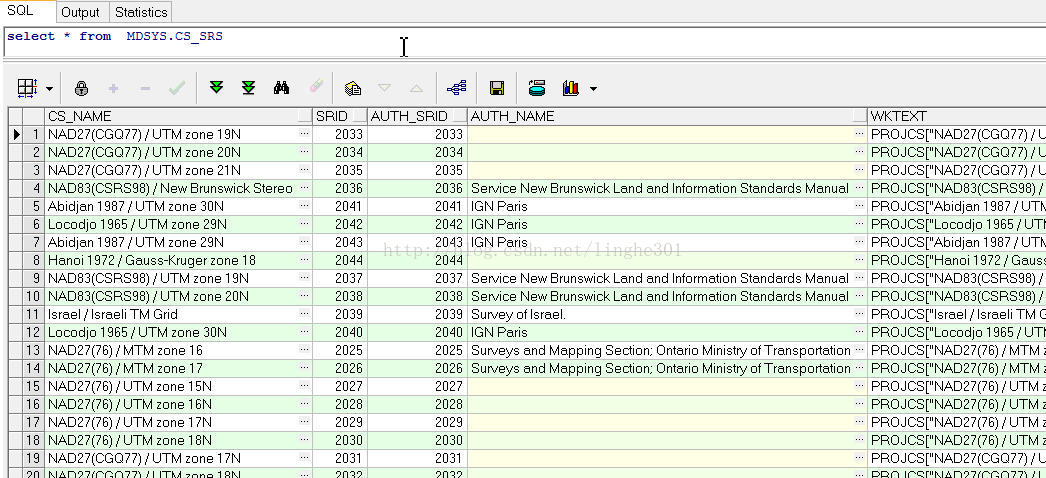Screen dimensions: 1046x478
Task: Click inside the SQL query editor
Action: [x=524, y=43]
